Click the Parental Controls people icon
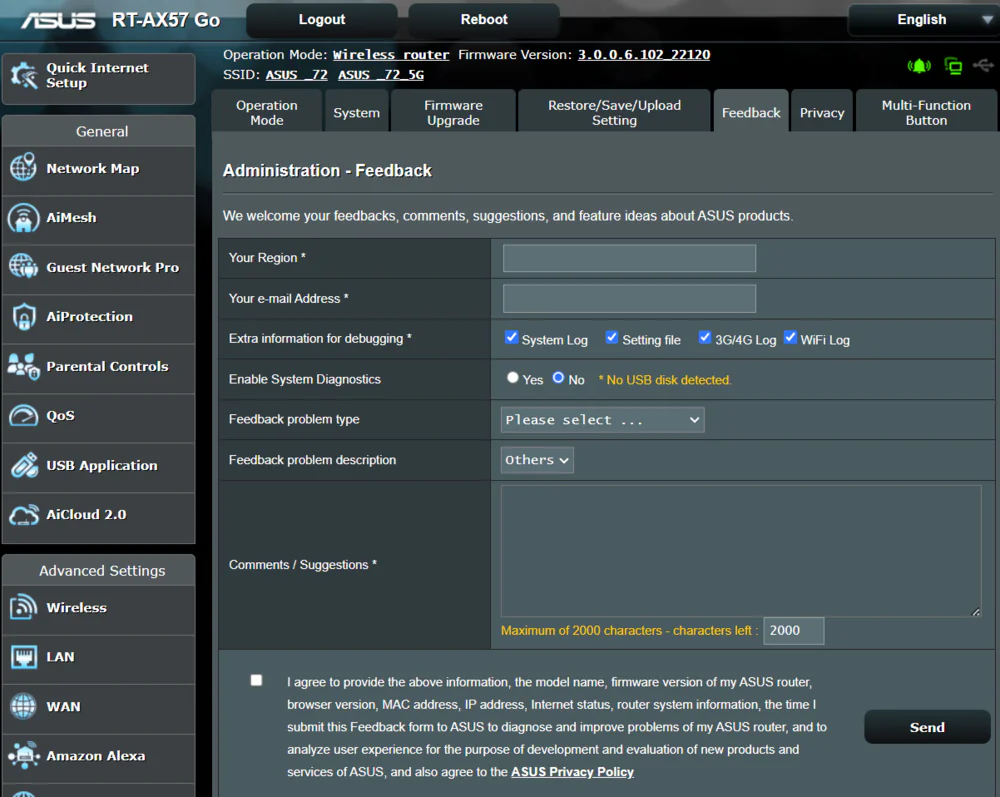 pyautogui.click(x=24, y=366)
